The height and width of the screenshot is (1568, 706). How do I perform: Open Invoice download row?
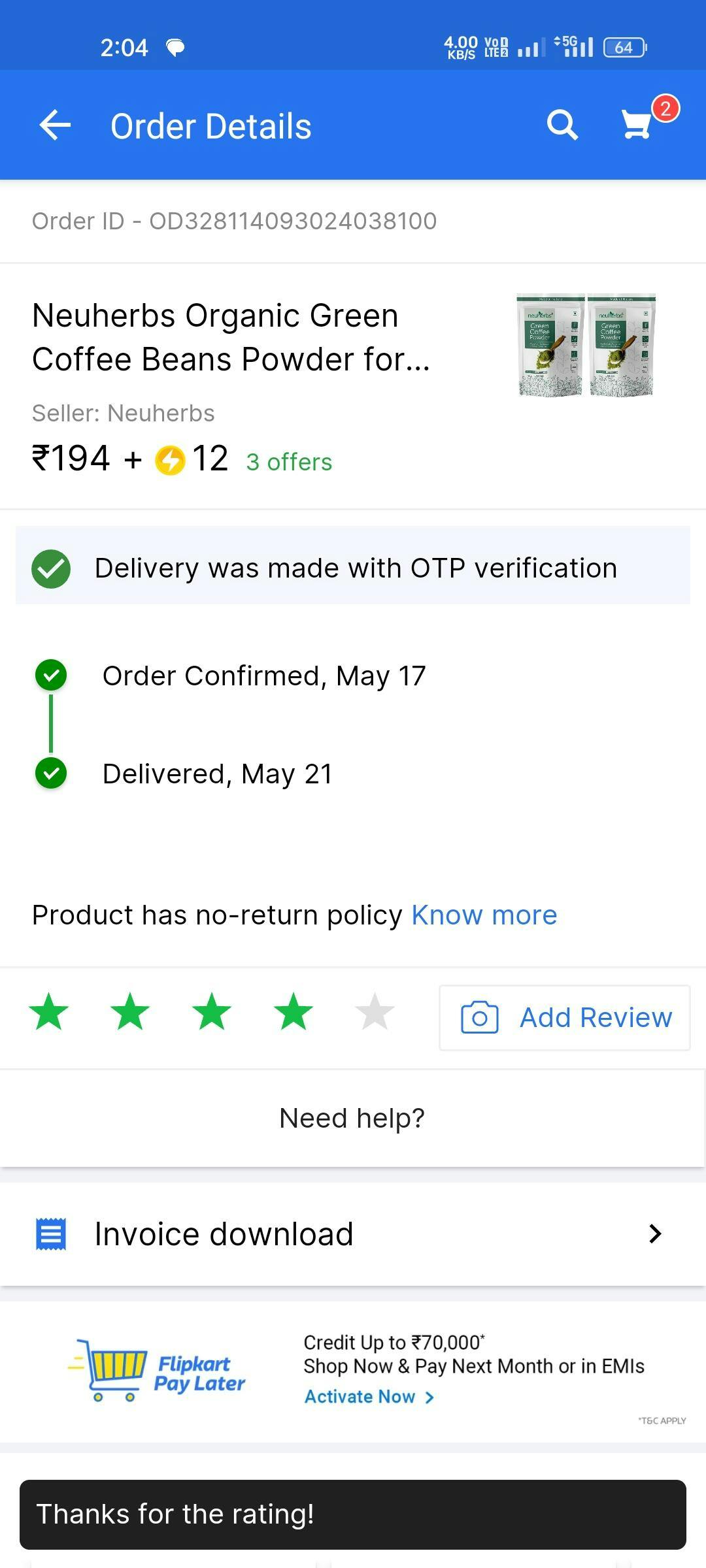353,1233
